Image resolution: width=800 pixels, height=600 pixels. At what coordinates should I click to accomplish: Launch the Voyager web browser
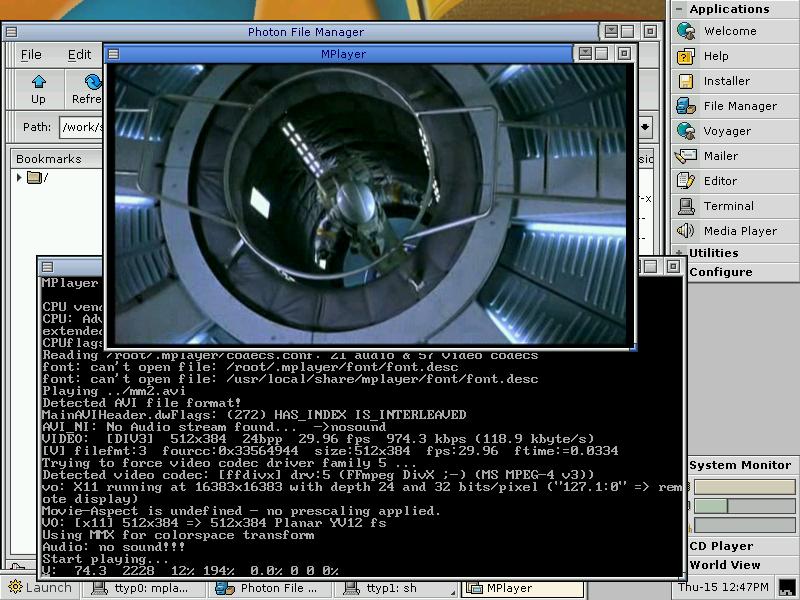point(726,131)
